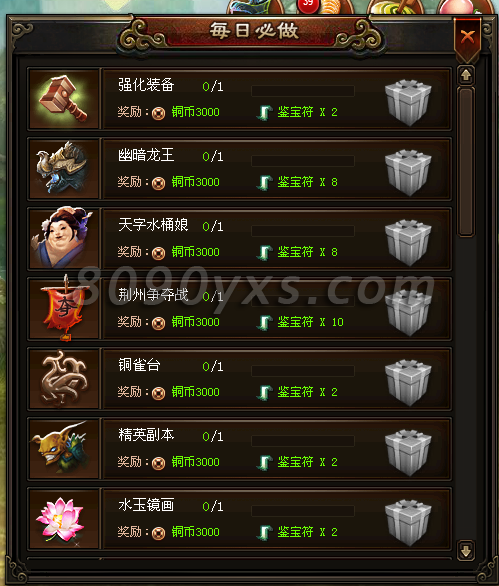Viewport: 499px width, 586px height.
Task: Open the 天字水桶娘 character portrait
Action: point(64,238)
